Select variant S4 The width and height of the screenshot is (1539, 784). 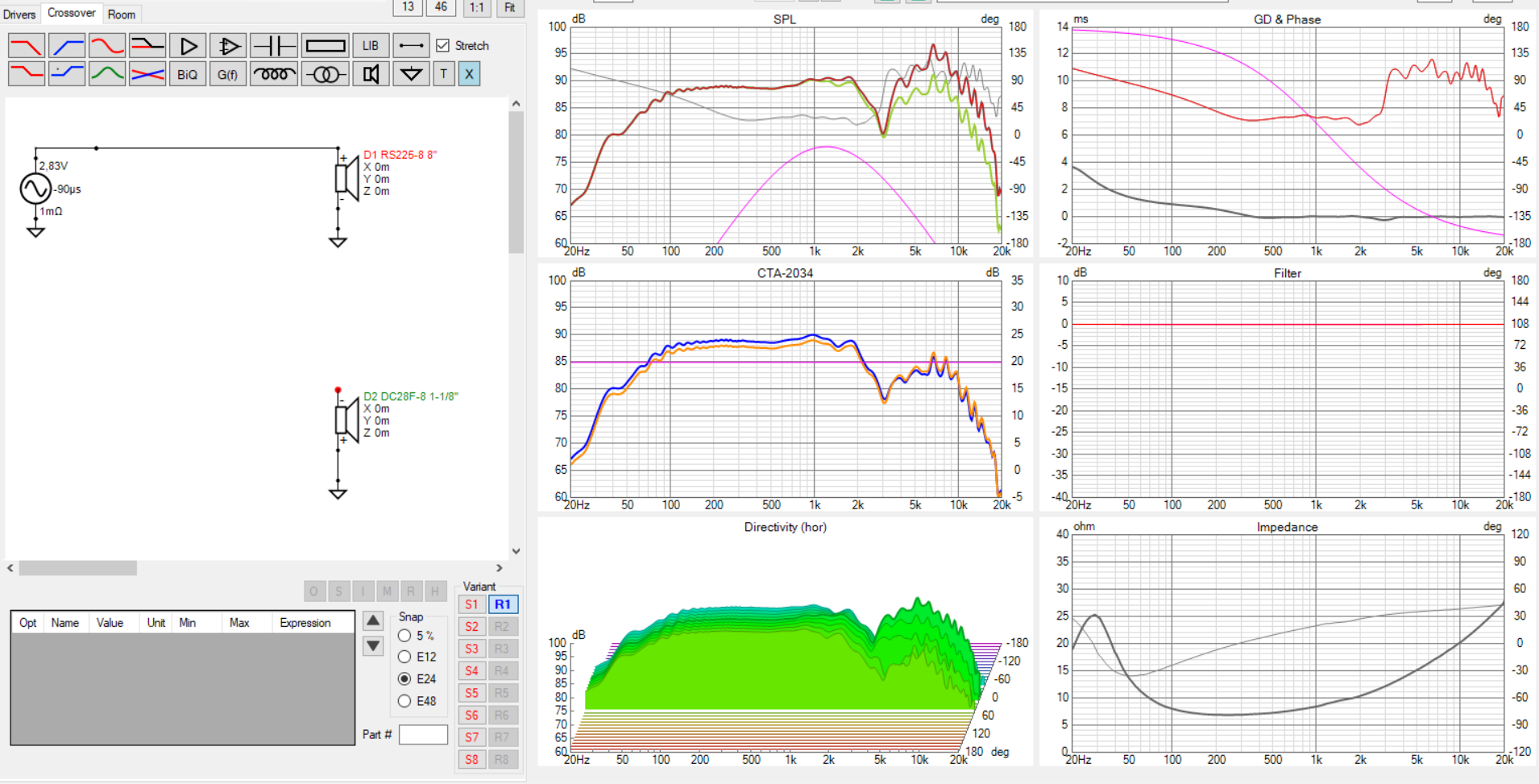click(x=471, y=670)
